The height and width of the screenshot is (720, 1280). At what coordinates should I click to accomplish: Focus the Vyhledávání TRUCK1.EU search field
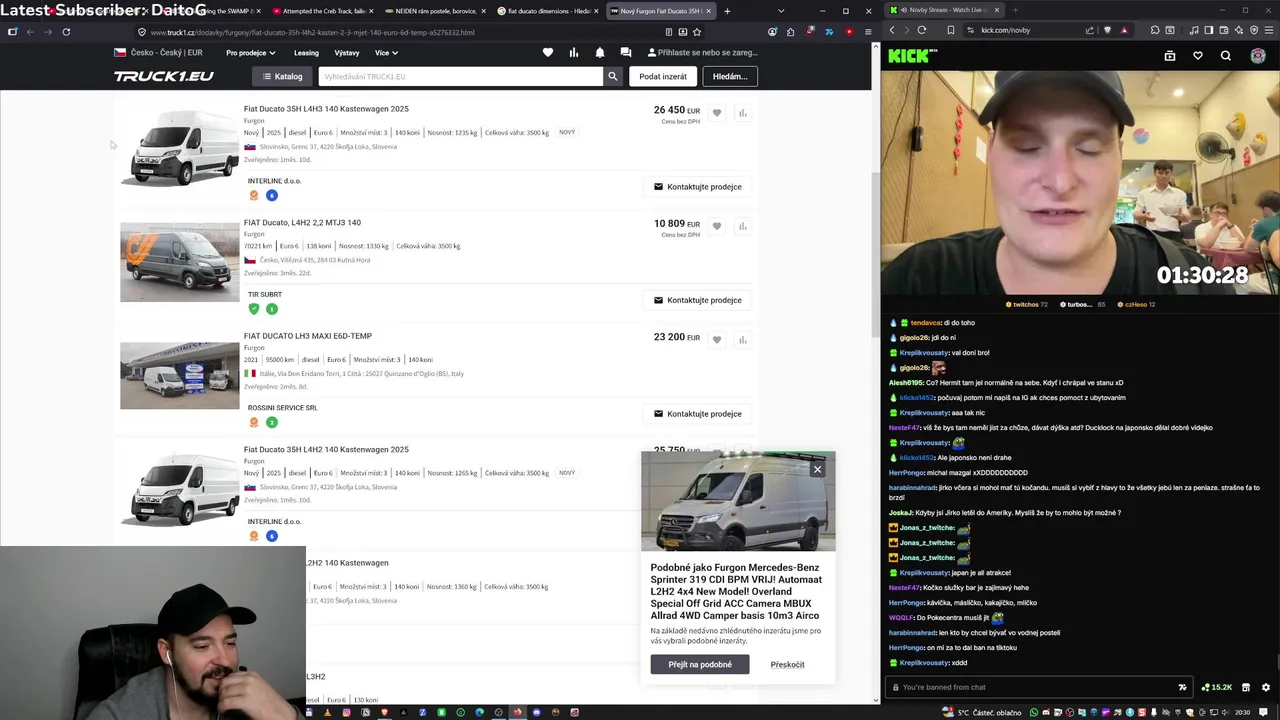[461, 76]
